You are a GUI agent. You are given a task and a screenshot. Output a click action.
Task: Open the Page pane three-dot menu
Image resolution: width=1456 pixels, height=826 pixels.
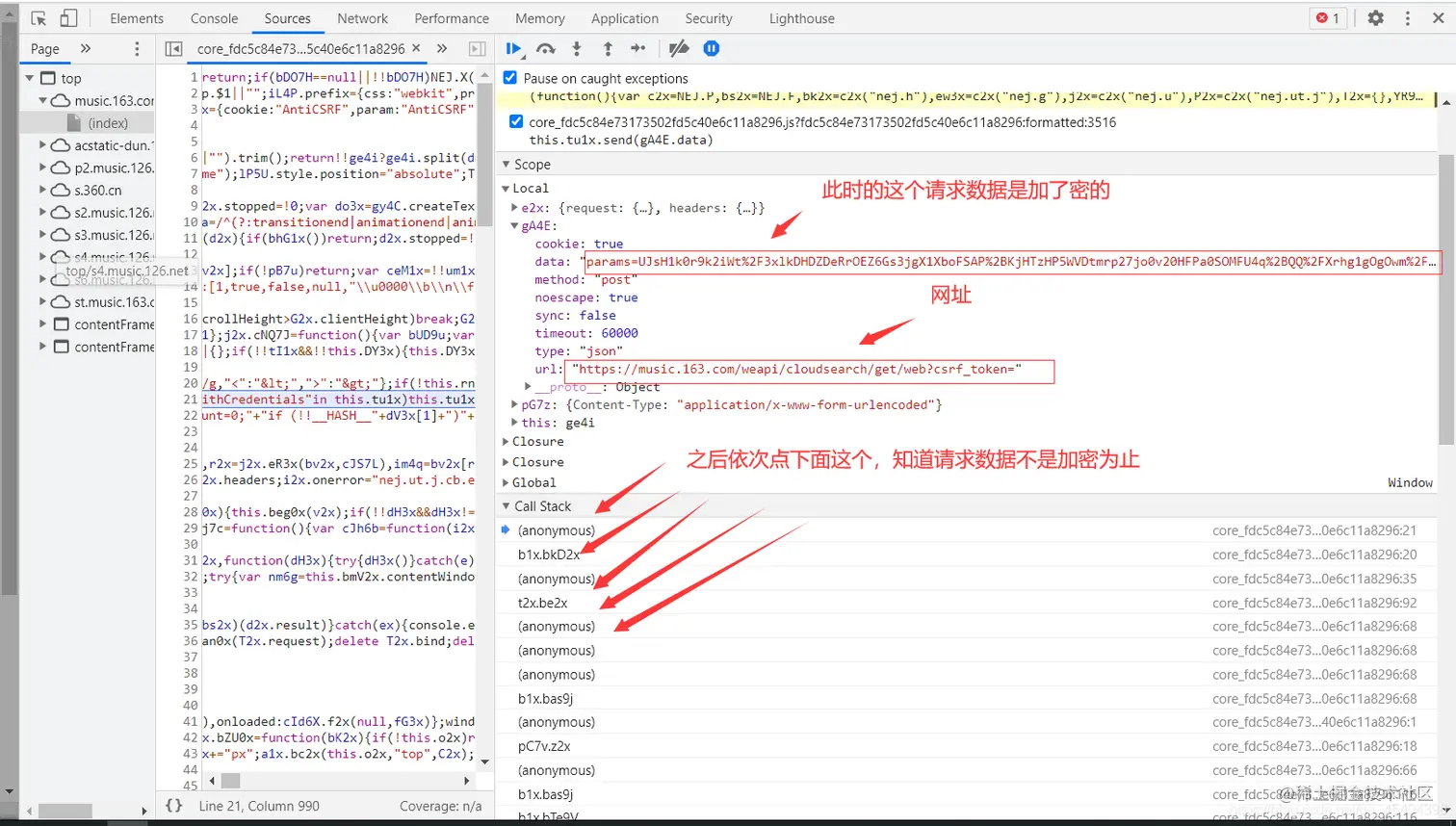tap(137, 48)
